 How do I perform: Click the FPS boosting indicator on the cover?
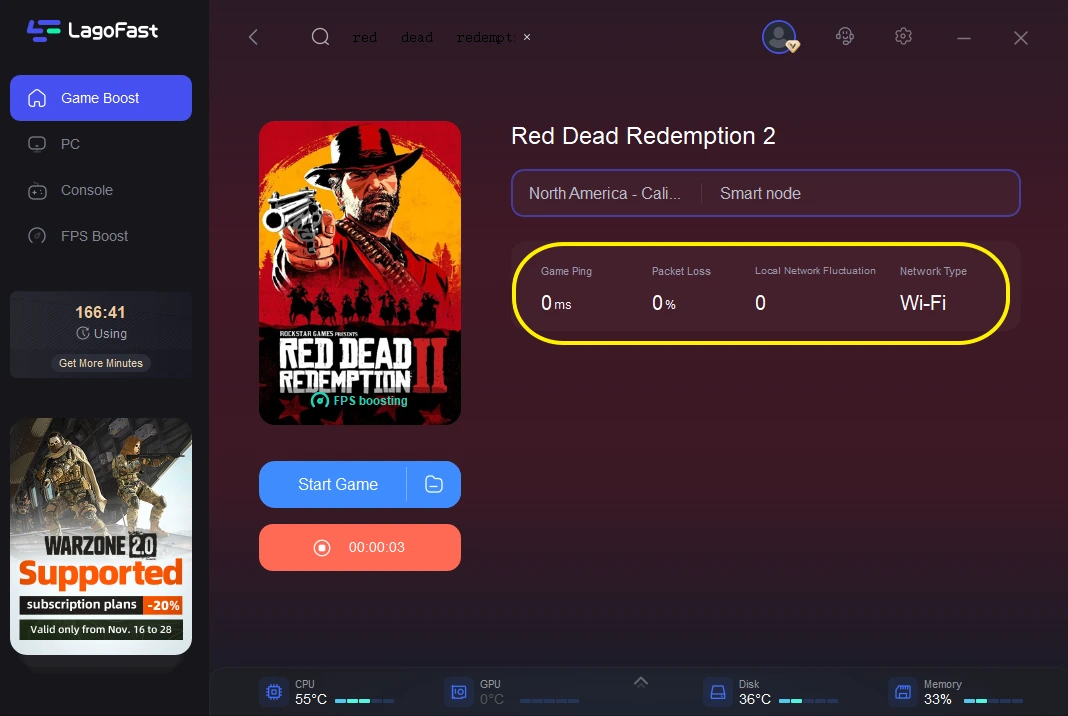(359, 401)
